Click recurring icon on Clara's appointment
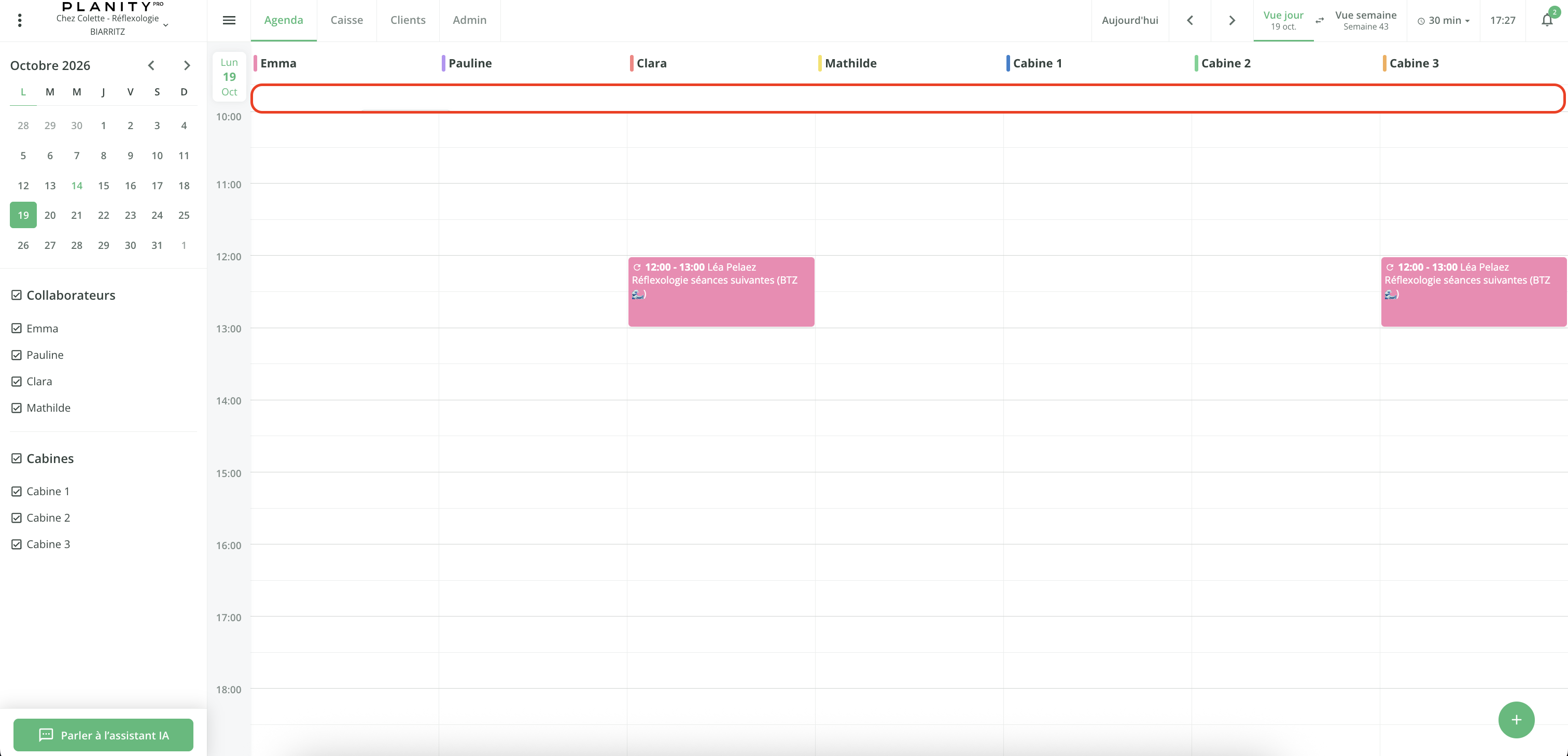Screen dimensions: 1568x756 [x=637, y=267]
